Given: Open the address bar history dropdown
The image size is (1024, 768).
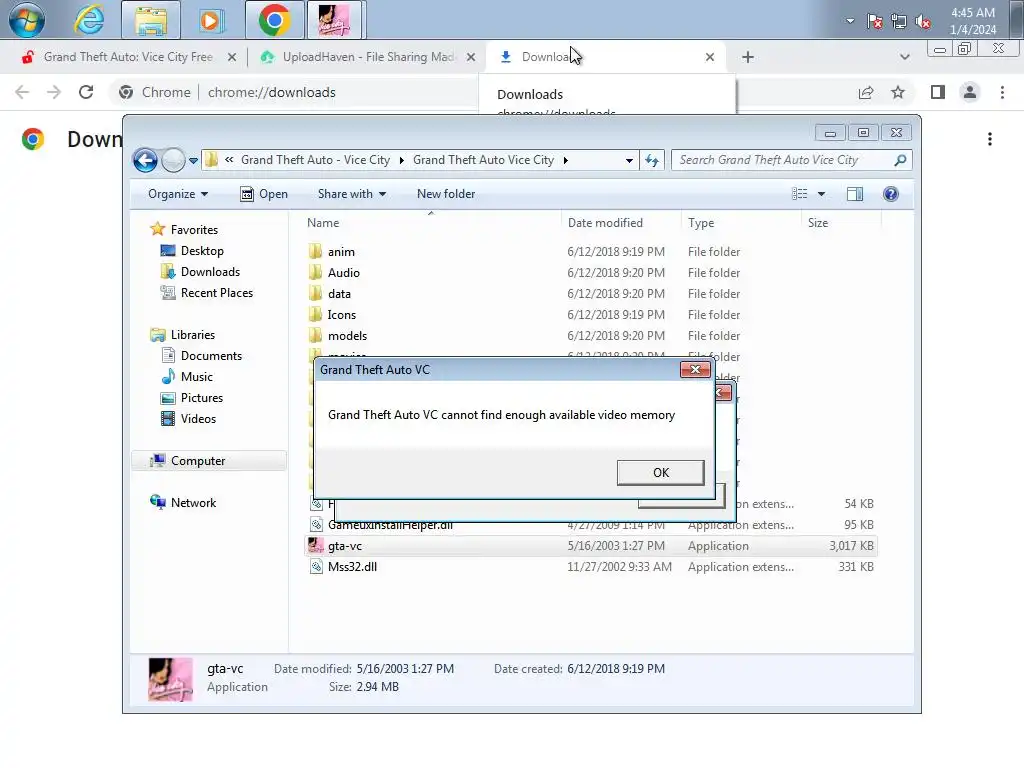Looking at the screenshot, I should click(x=629, y=160).
